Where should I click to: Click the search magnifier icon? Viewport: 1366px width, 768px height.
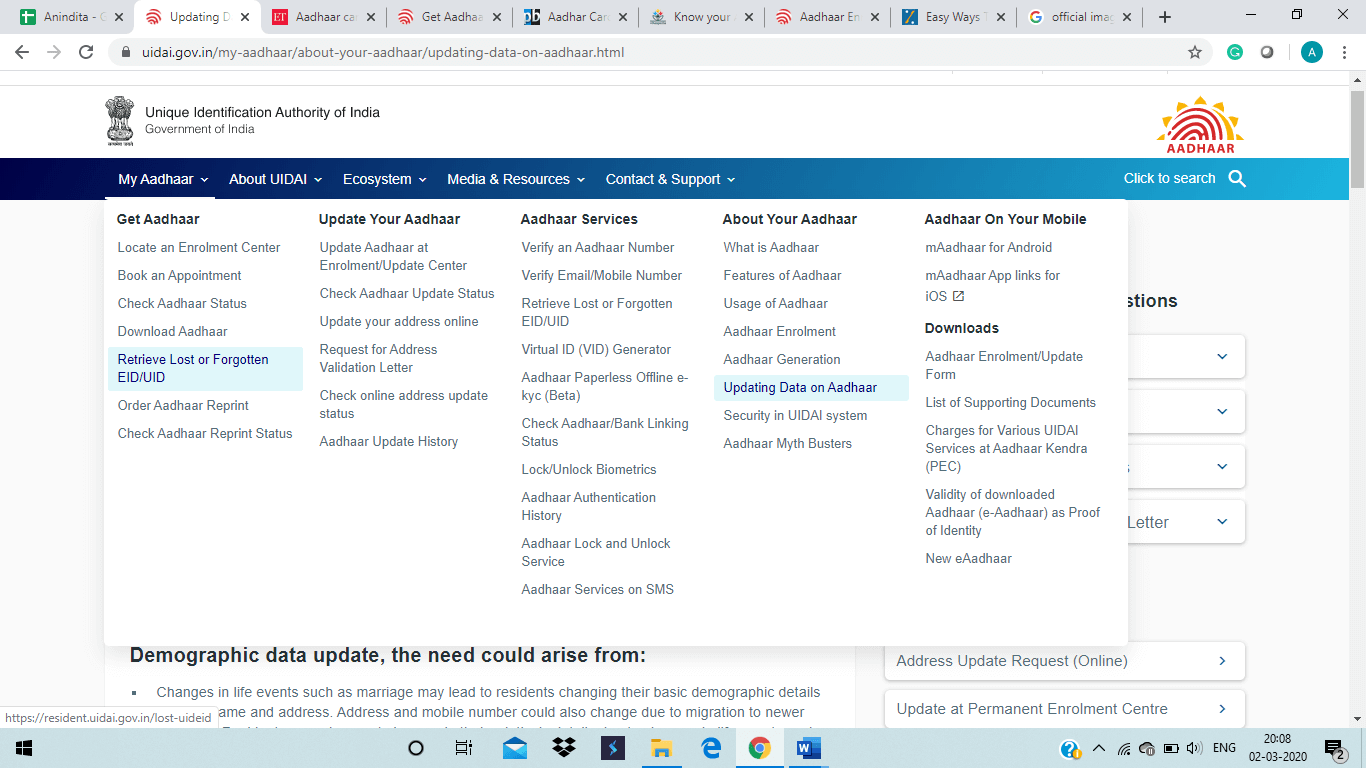tap(1237, 179)
